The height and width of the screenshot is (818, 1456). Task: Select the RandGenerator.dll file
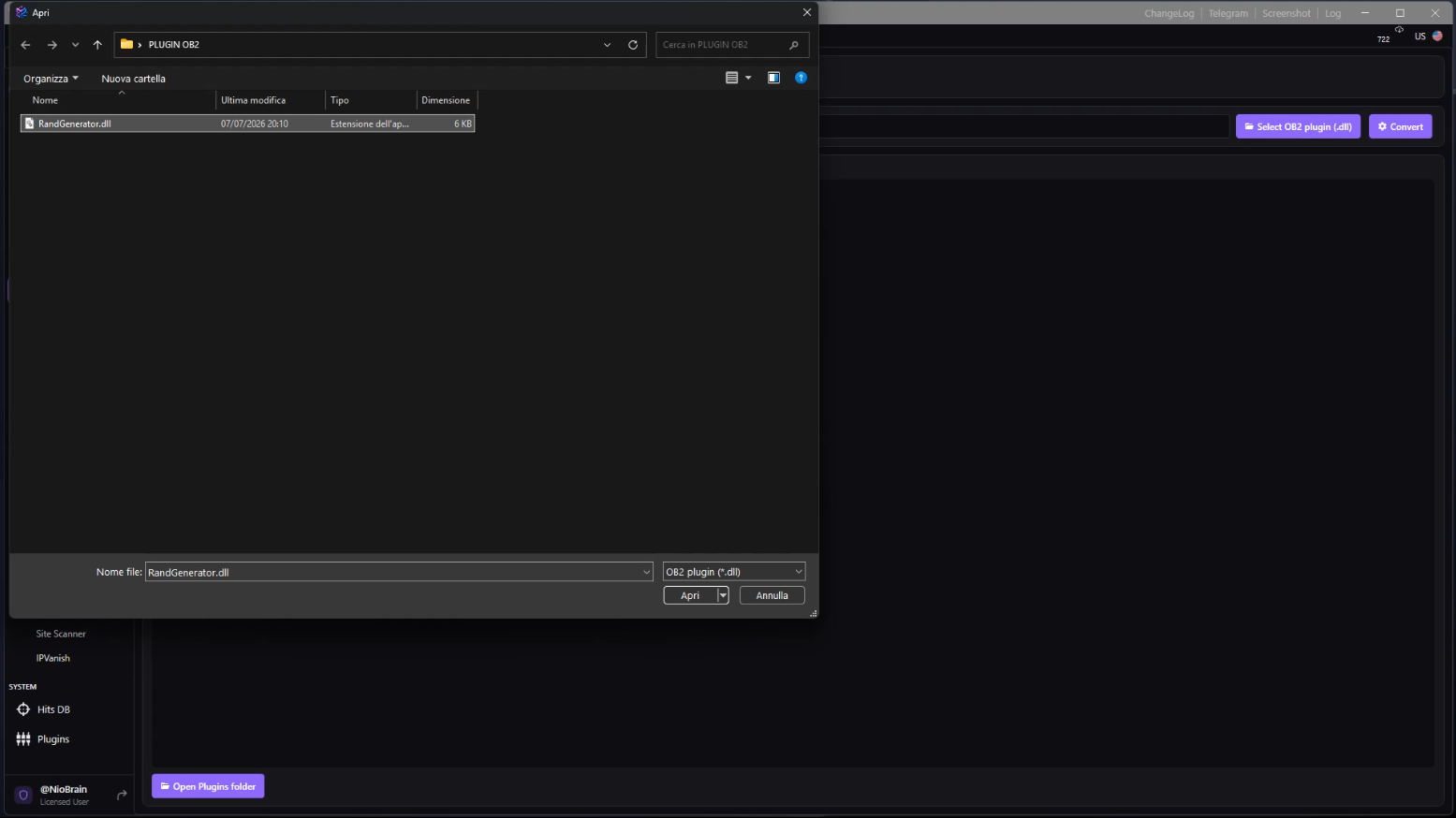coord(247,124)
